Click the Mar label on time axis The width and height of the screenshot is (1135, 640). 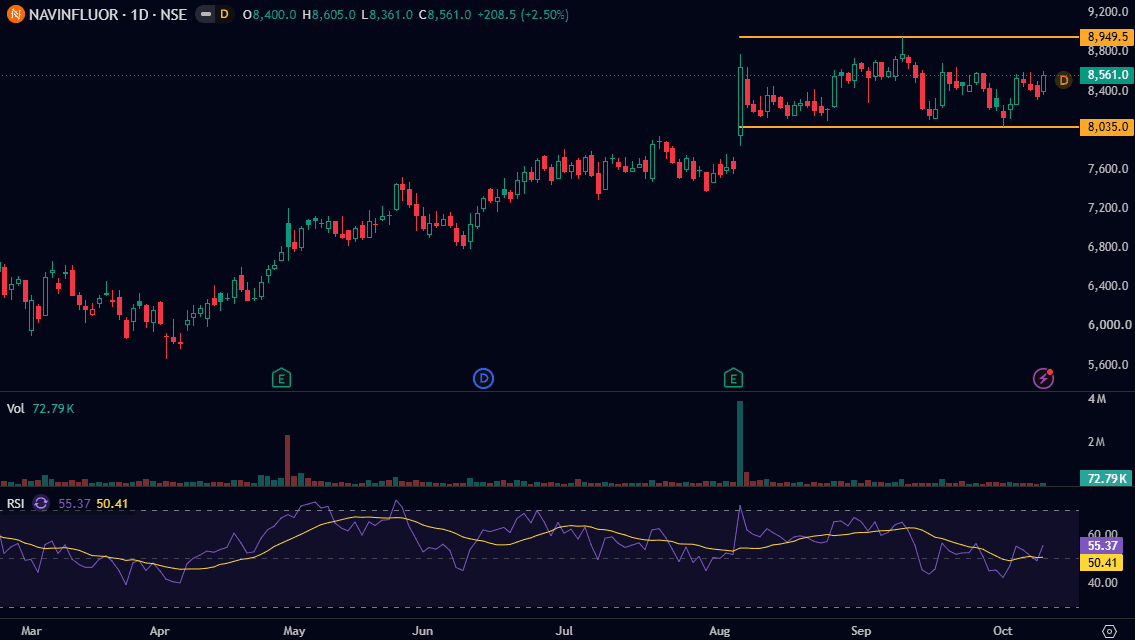31,631
